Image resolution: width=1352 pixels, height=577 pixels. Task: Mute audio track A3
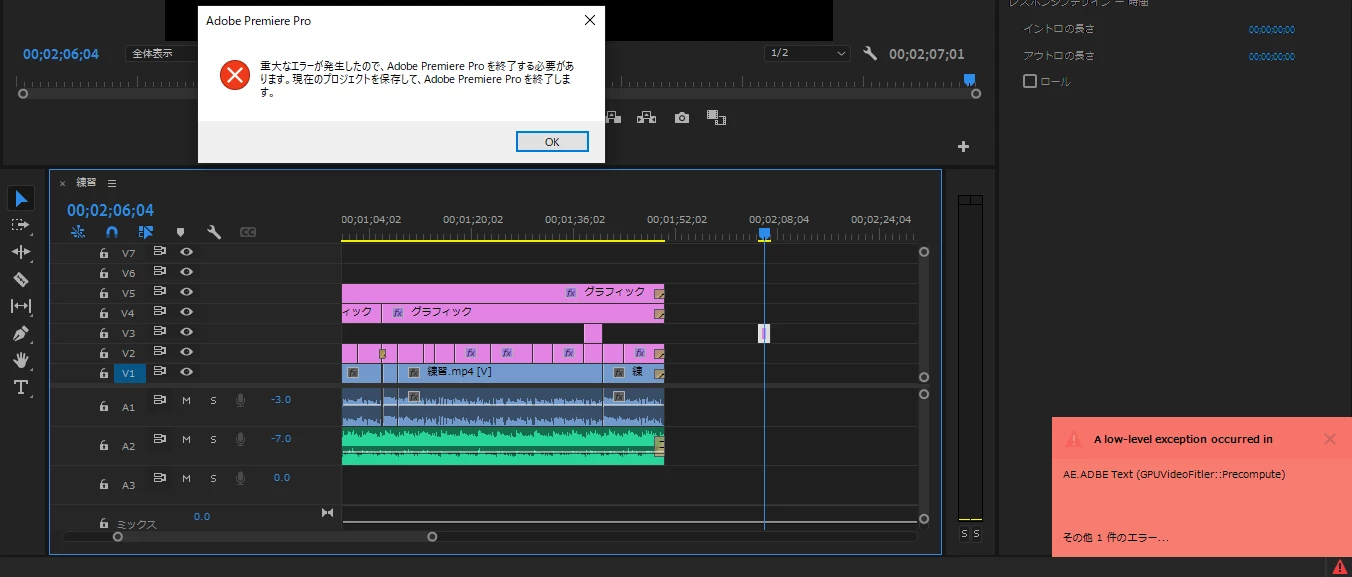pos(186,478)
